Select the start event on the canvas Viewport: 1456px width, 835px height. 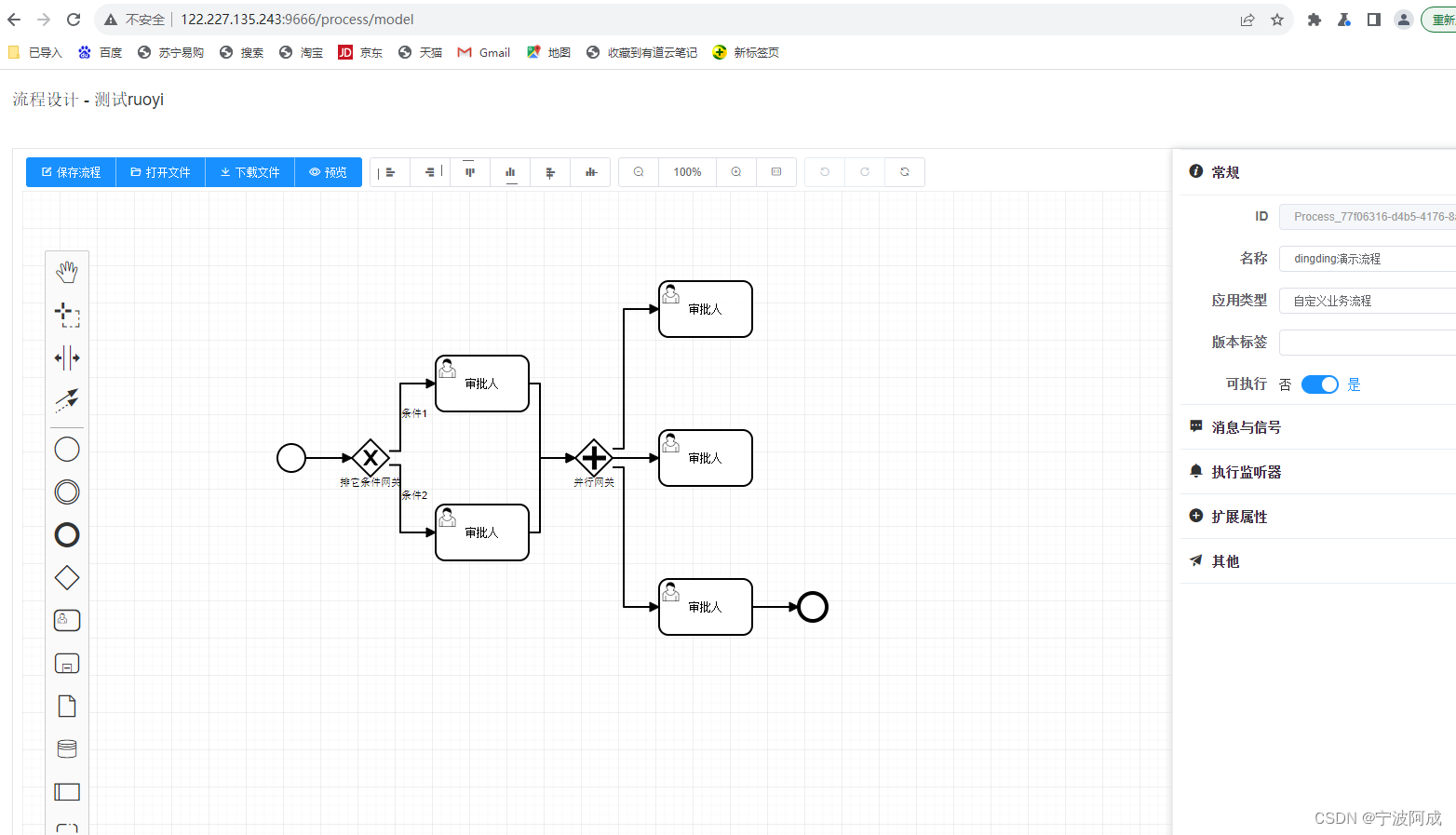(x=291, y=458)
